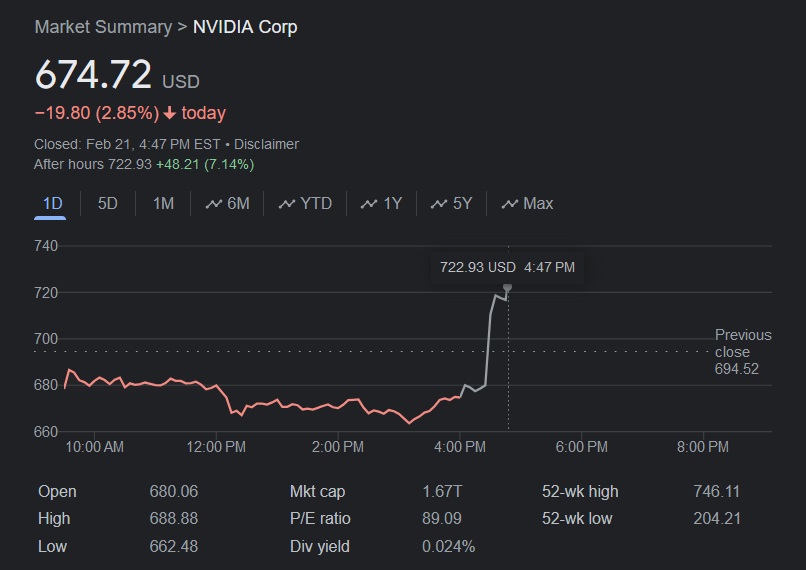Open the Disclaimer link
This screenshot has height=570, width=806.
[266, 144]
